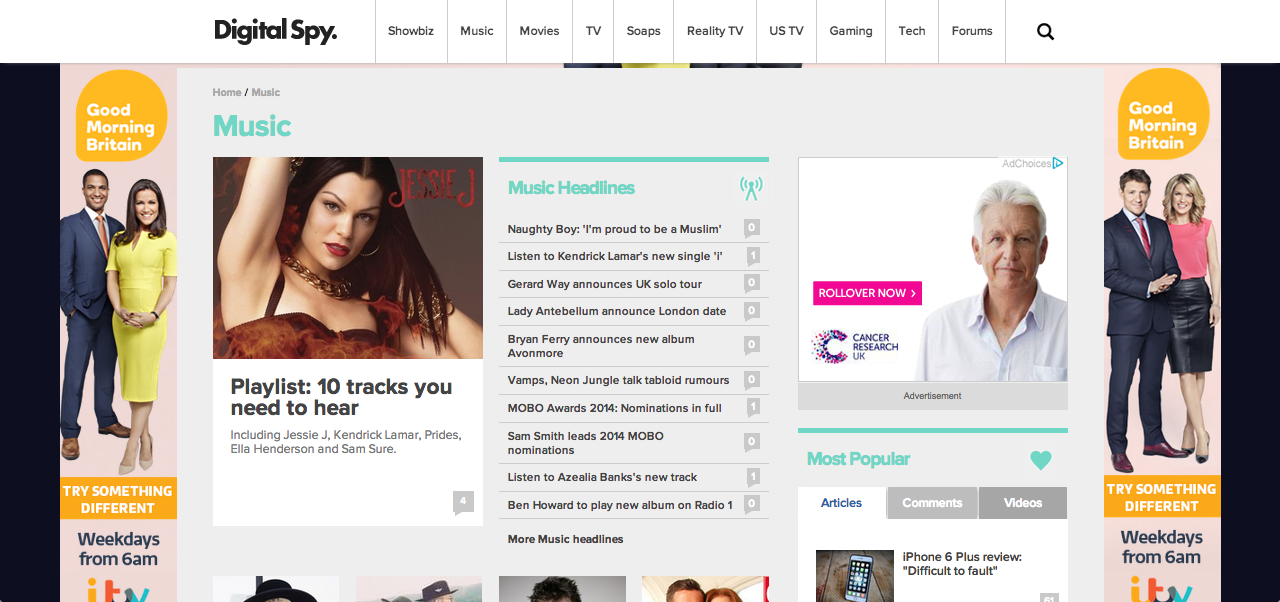Click the left Good Morning Britain banner ad
The width and height of the screenshot is (1280, 602).
coord(118,333)
